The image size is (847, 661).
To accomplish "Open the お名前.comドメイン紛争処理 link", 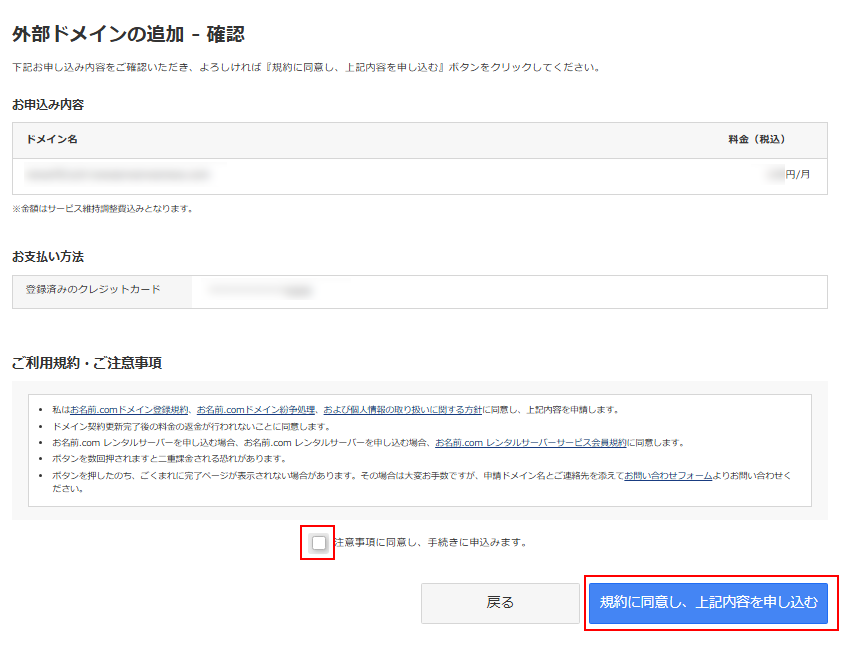I will 256,410.
